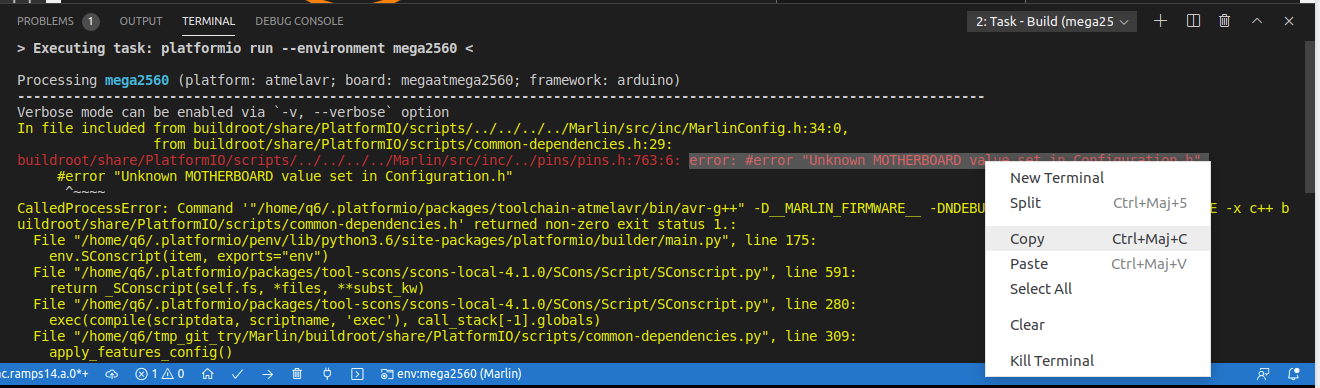Add a new terminal with plus icon
1320x388 pixels.
pyautogui.click(x=1160, y=20)
